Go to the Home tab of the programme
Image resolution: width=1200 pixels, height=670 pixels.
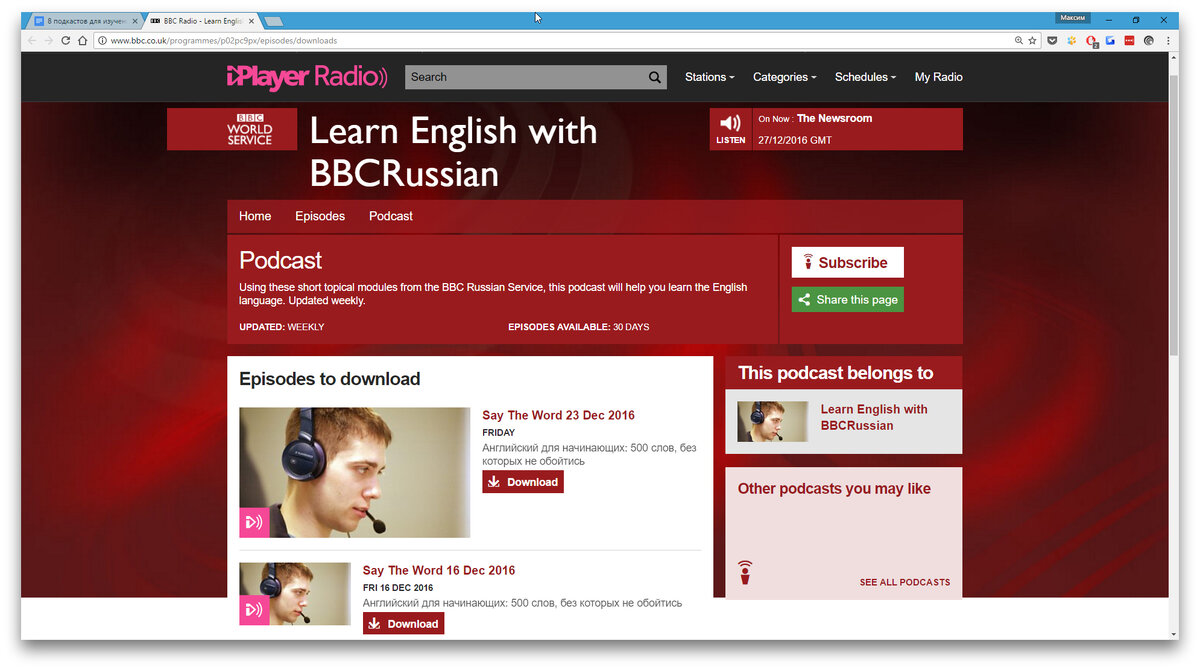(255, 216)
